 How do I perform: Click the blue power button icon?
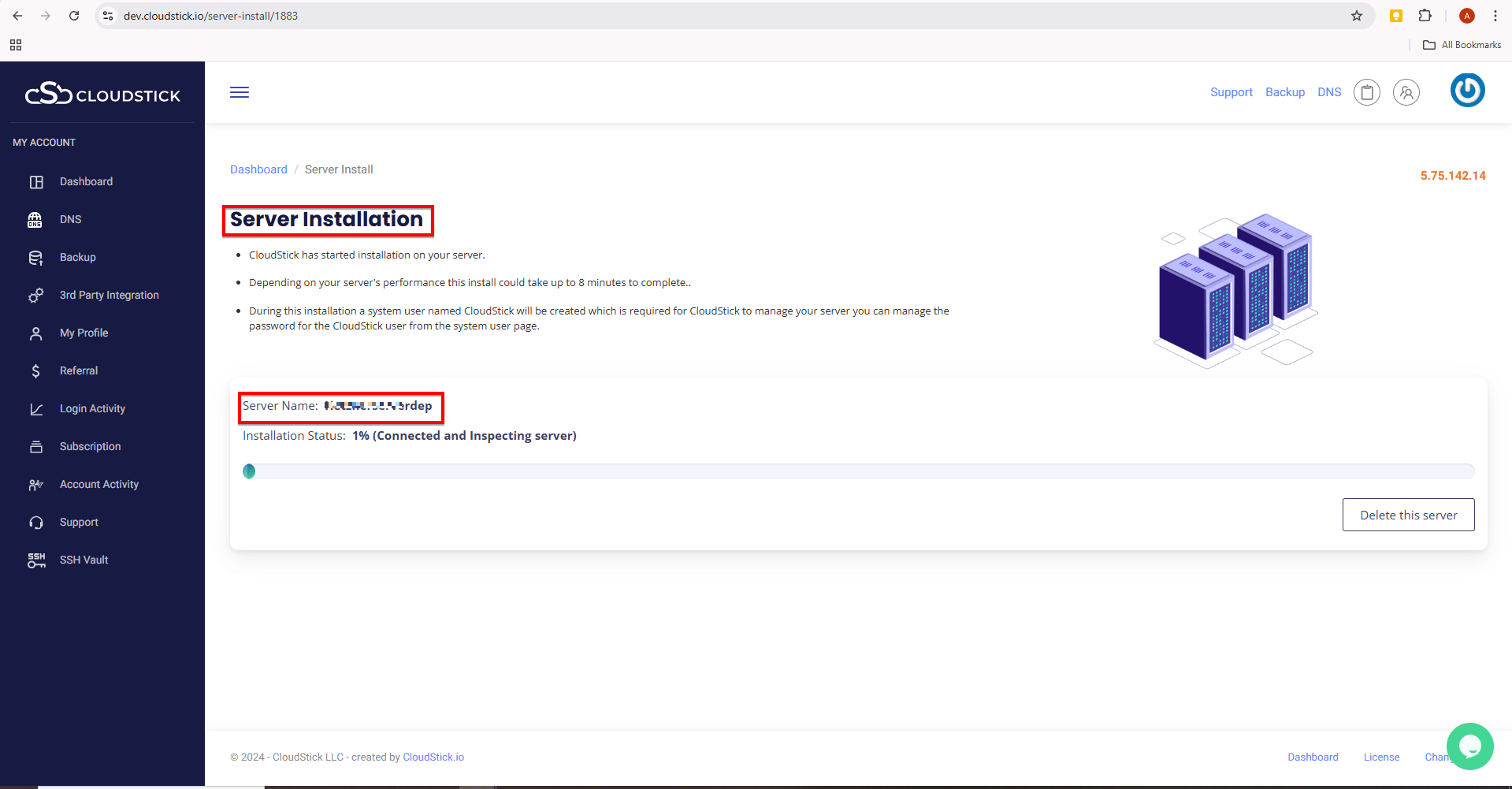pyautogui.click(x=1467, y=91)
